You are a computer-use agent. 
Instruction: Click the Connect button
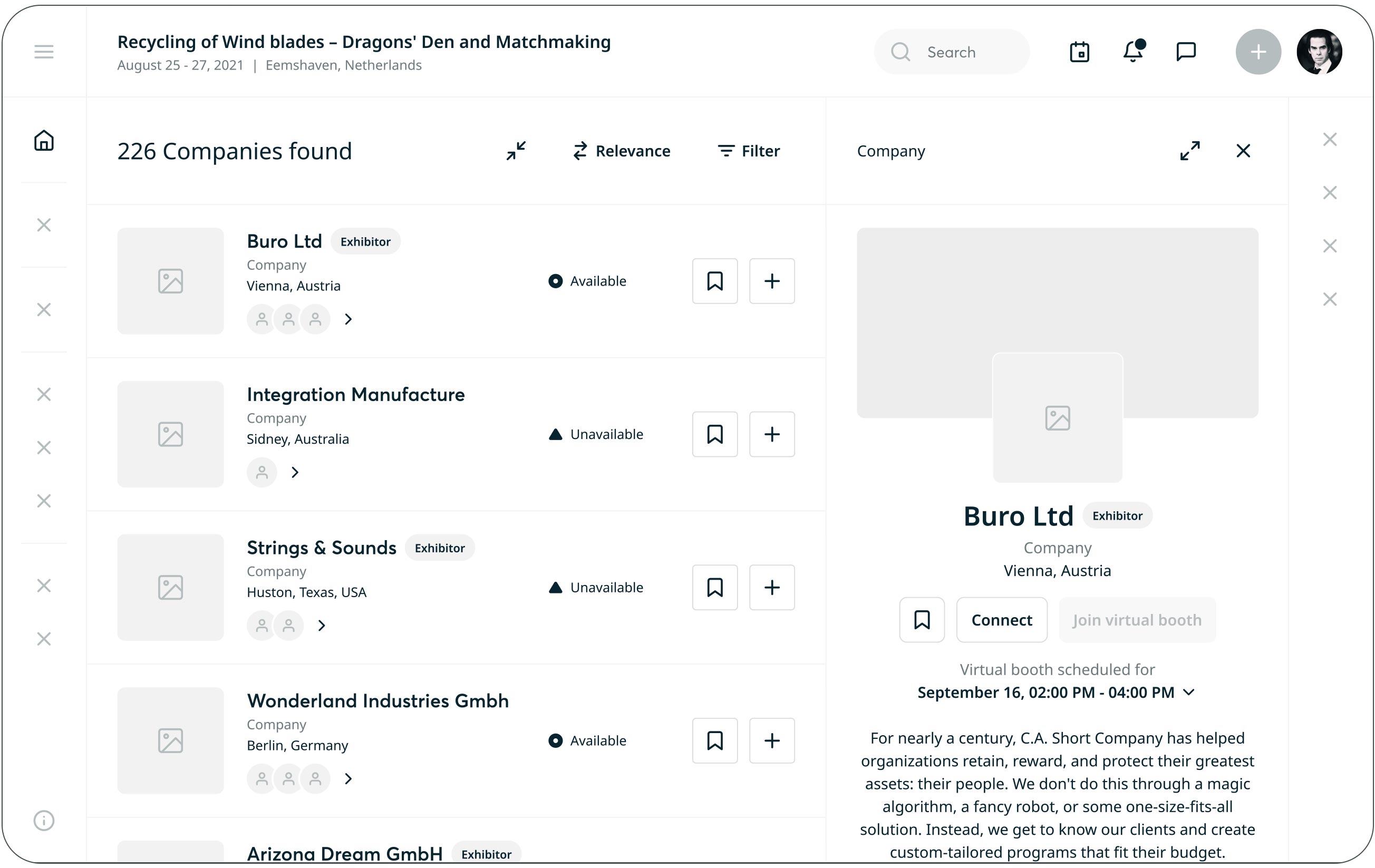pyautogui.click(x=1002, y=620)
